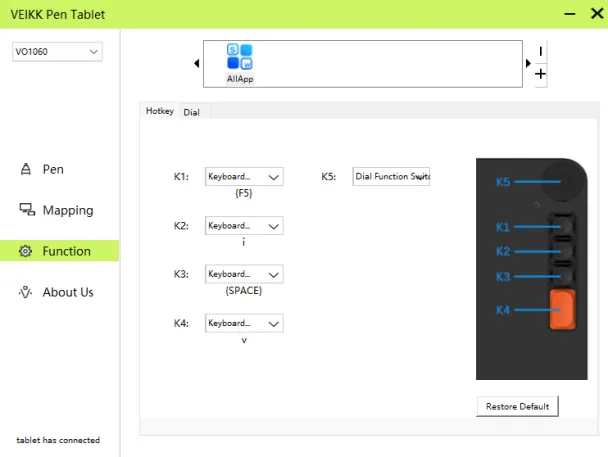Open the K2 Keyboard dropdown
This screenshot has height=457, width=608.
click(x=244, y=226)
